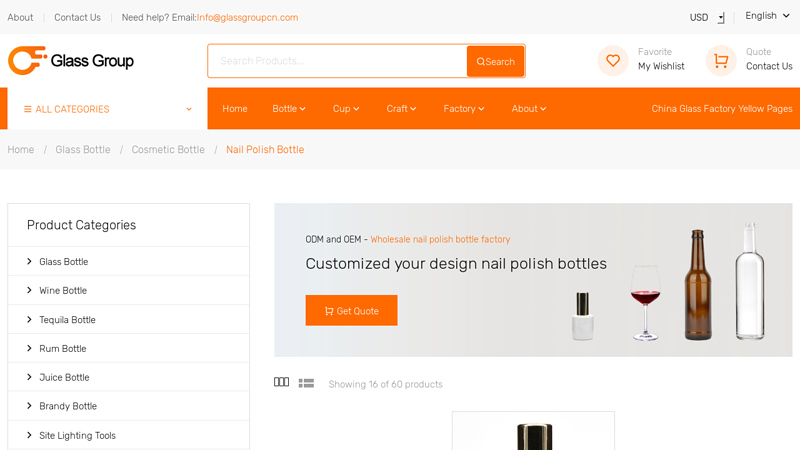Click the shopping cart quote icon
Screen dimensions: 800x450
[x=721, y=61]
